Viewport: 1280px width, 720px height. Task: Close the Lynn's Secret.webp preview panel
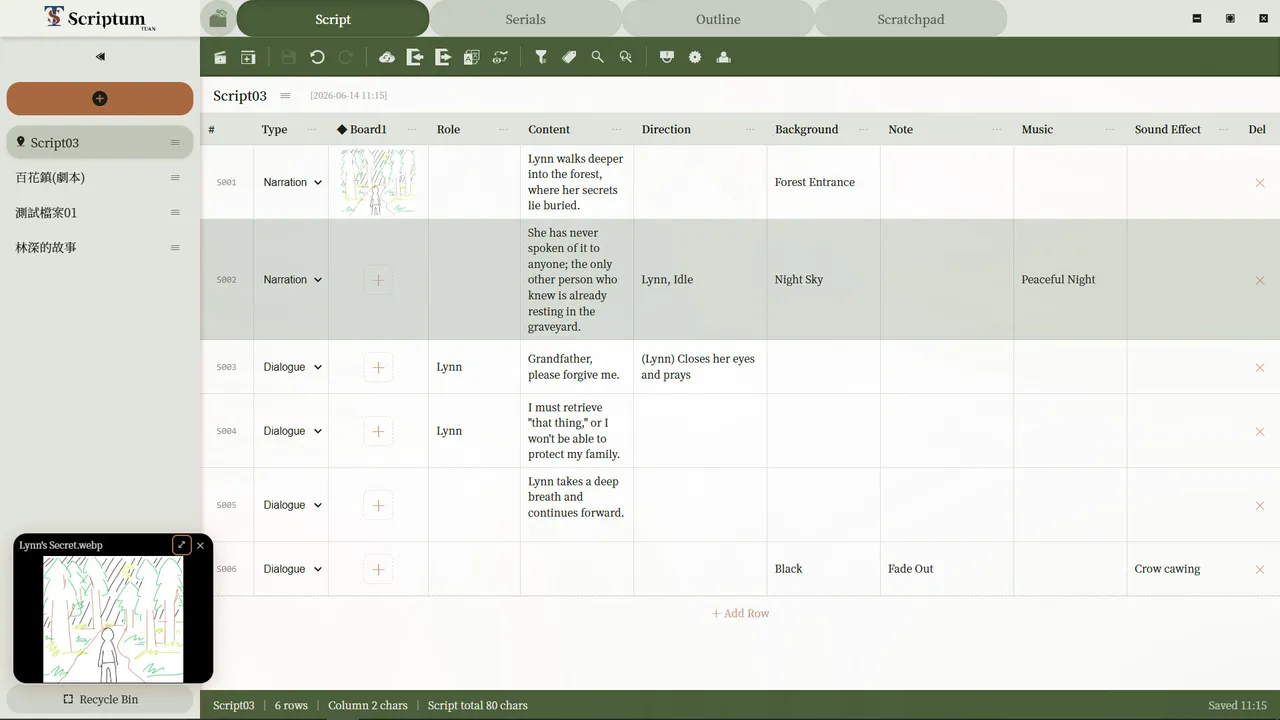(200, 545)
